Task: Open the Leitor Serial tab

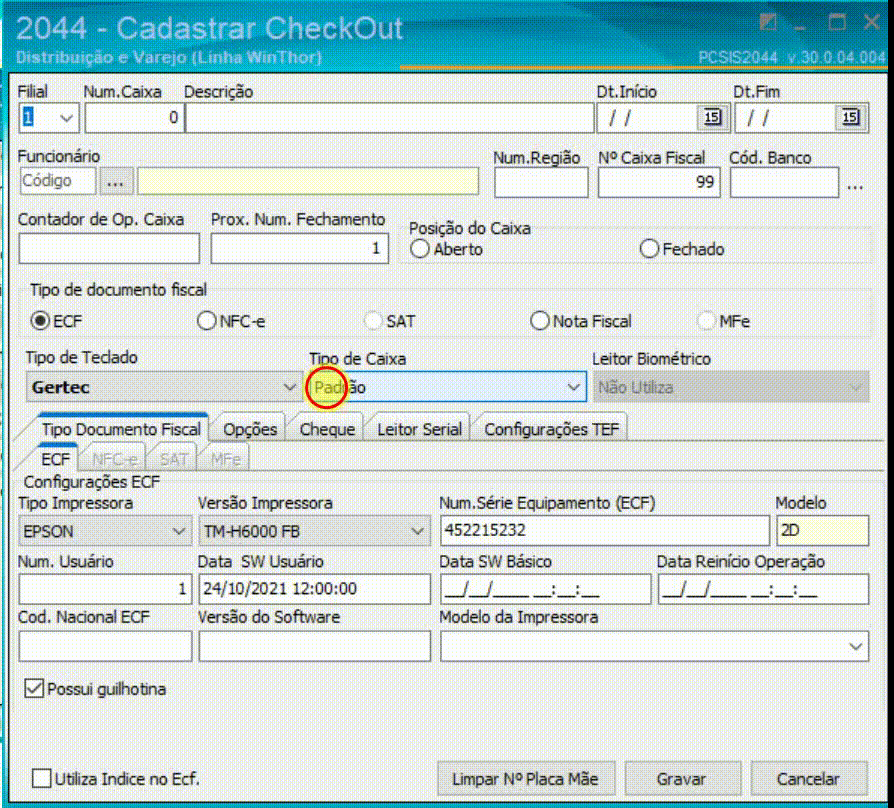Action: click(x=419, y=429)
